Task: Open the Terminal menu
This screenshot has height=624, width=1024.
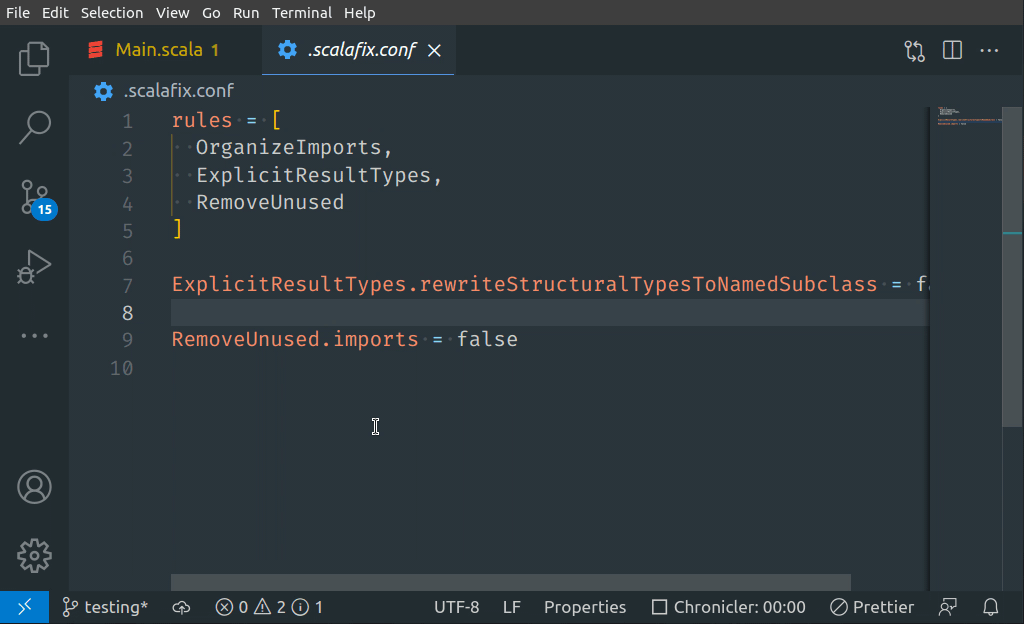Action: 301,13
